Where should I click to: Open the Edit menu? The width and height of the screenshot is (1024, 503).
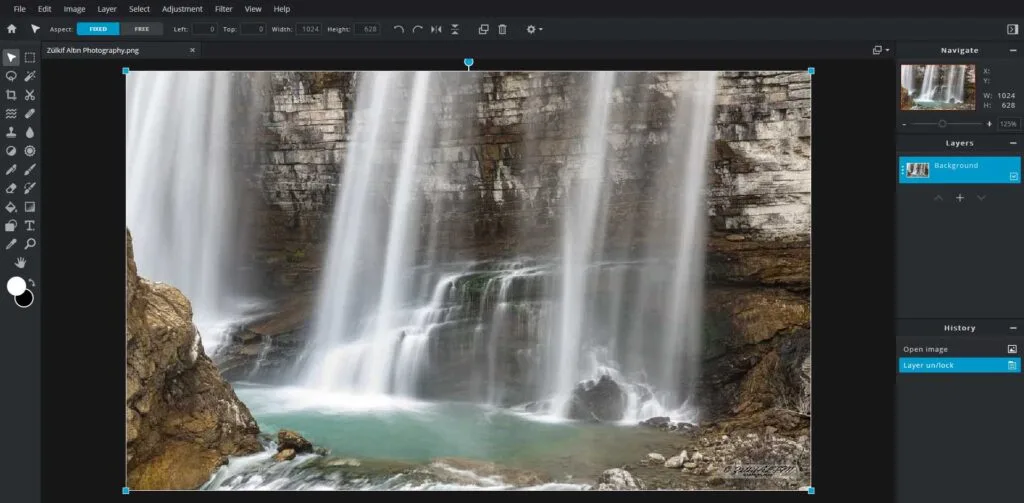coord(44,9)
